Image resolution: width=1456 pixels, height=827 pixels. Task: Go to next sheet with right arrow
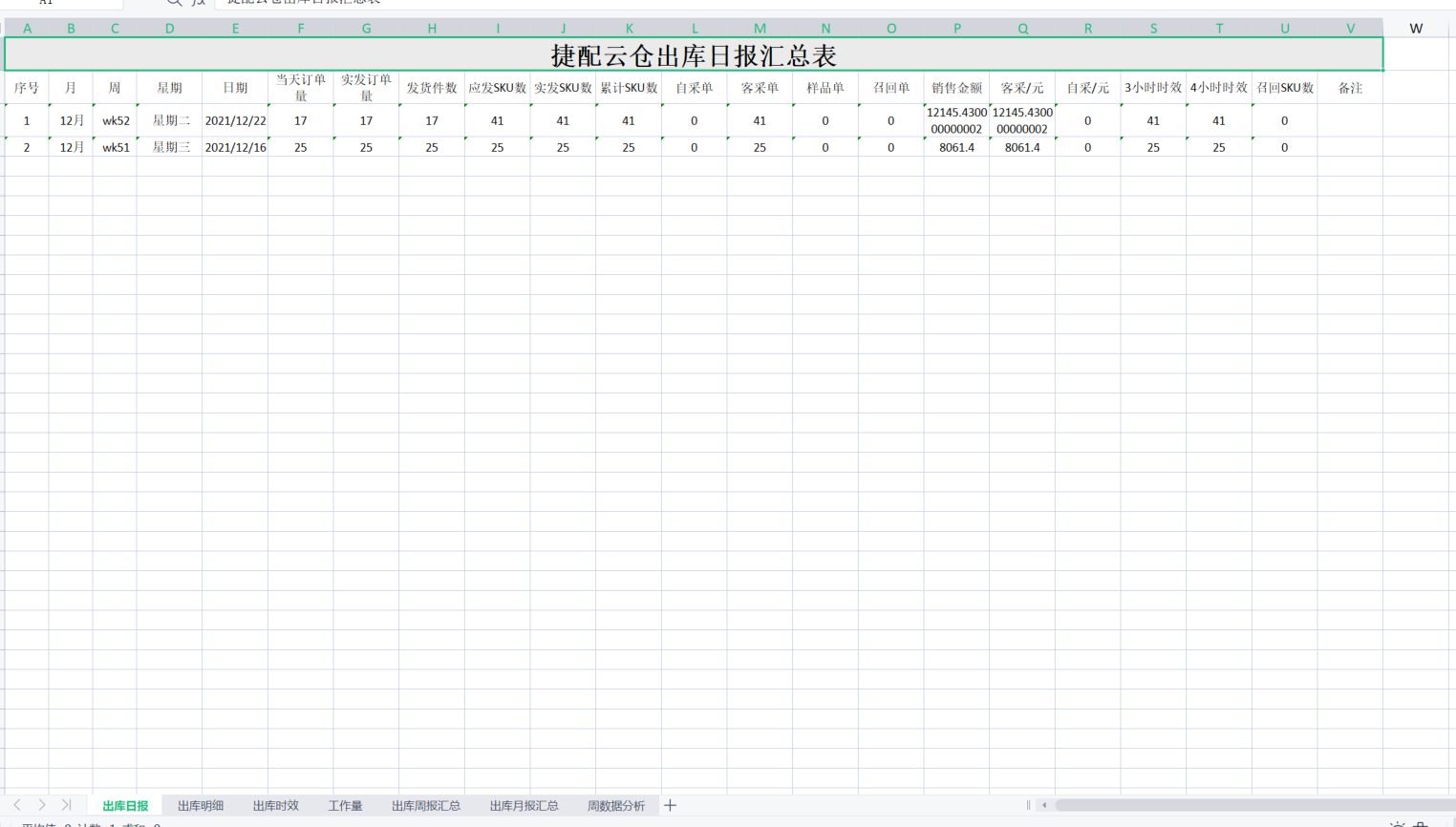click(42, 805)
